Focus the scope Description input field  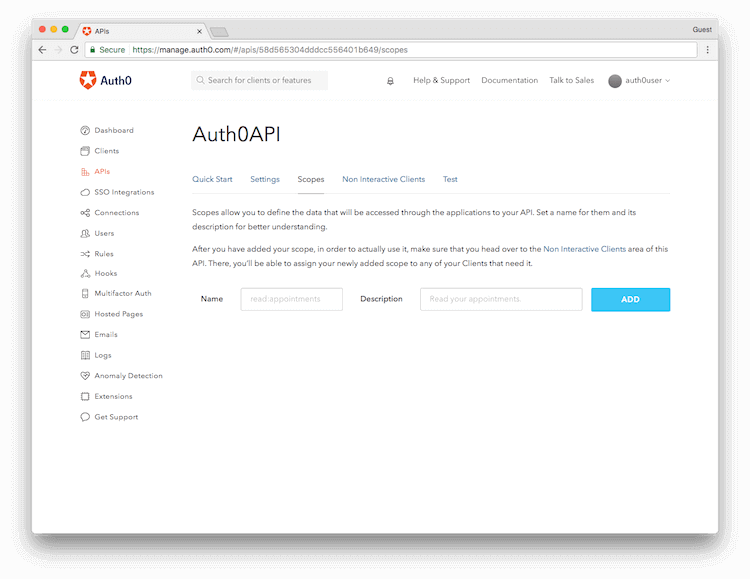coord(501,300)
